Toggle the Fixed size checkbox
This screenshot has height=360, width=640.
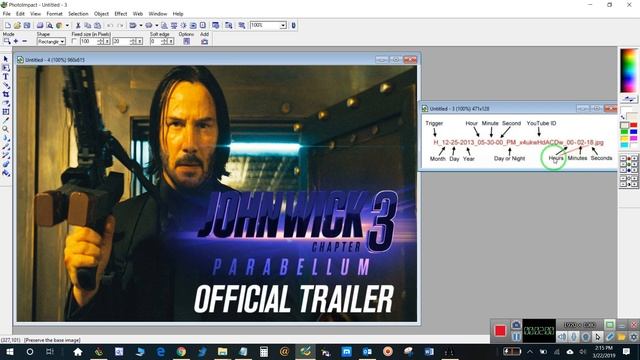click(x=74, y=41)
